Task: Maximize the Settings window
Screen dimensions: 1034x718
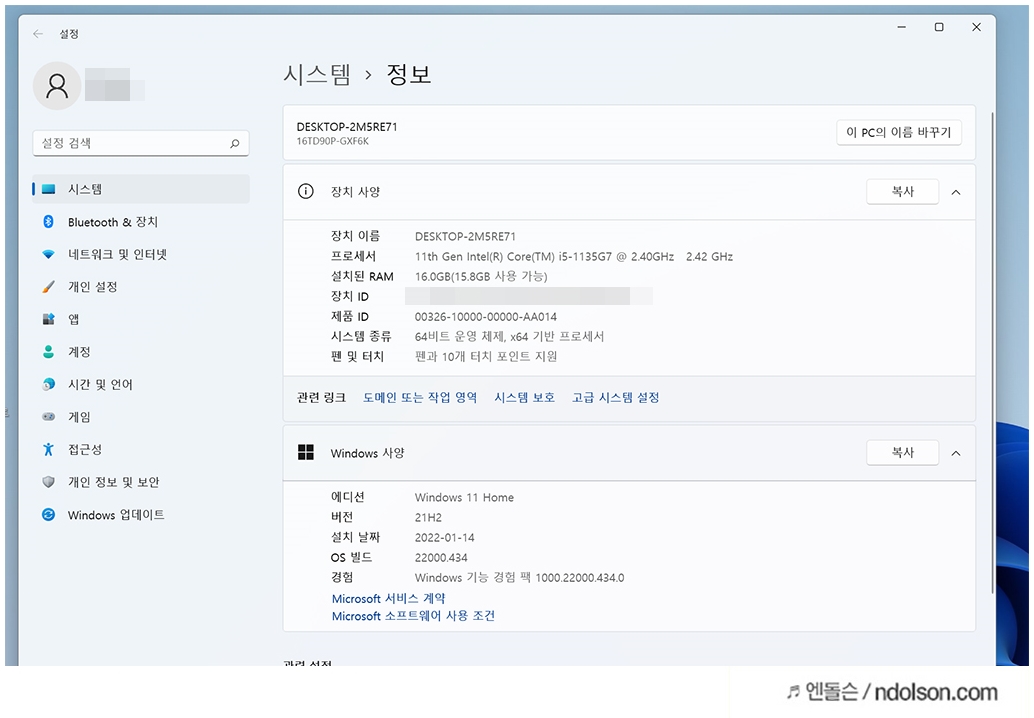Action: (x=939, y=27)
